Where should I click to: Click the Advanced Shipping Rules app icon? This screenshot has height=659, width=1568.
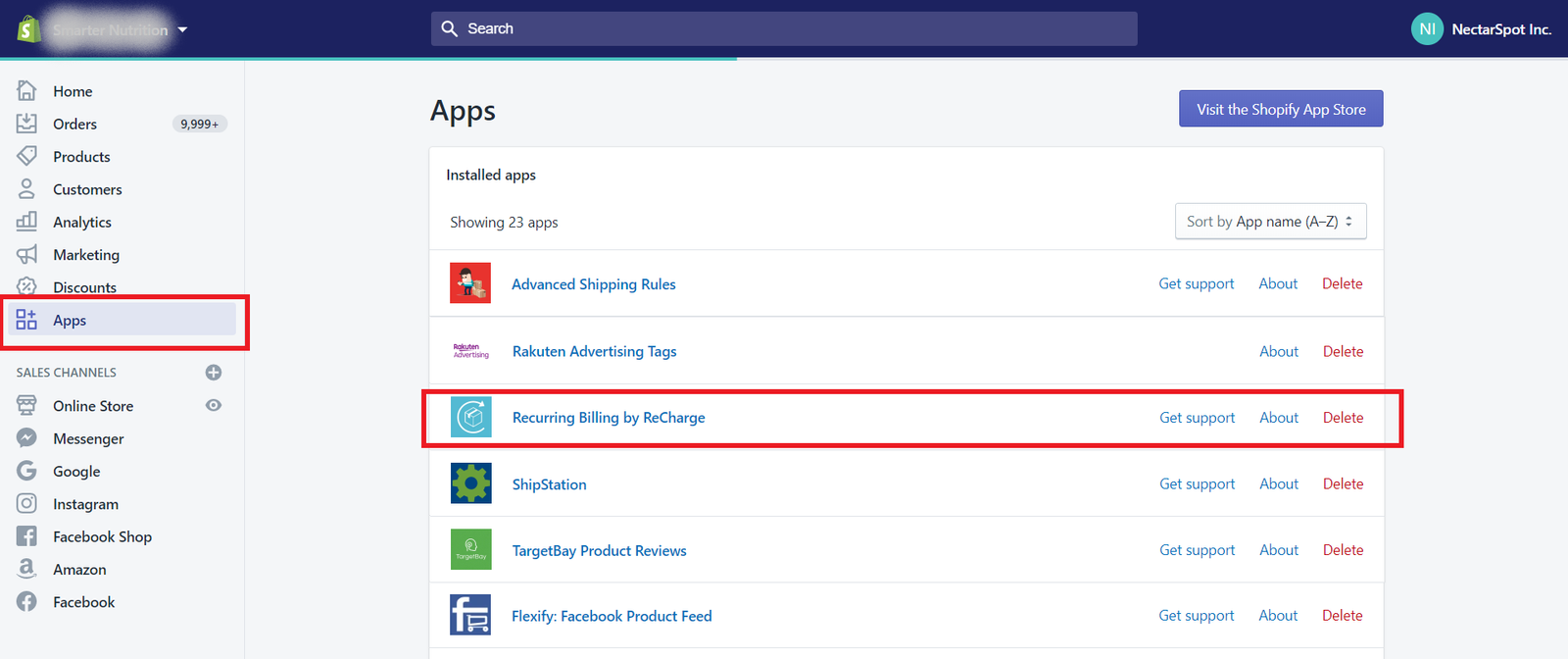[470, 283]
